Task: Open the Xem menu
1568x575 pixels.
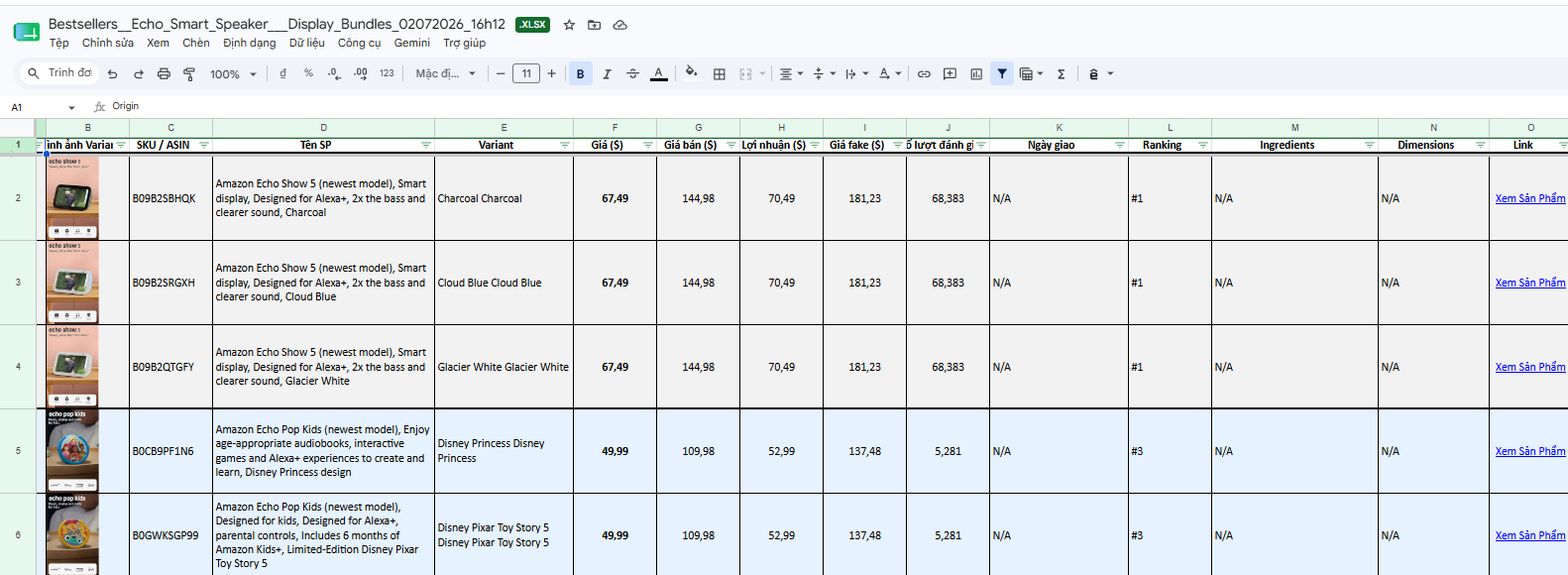Action: (x=158, y=43)
